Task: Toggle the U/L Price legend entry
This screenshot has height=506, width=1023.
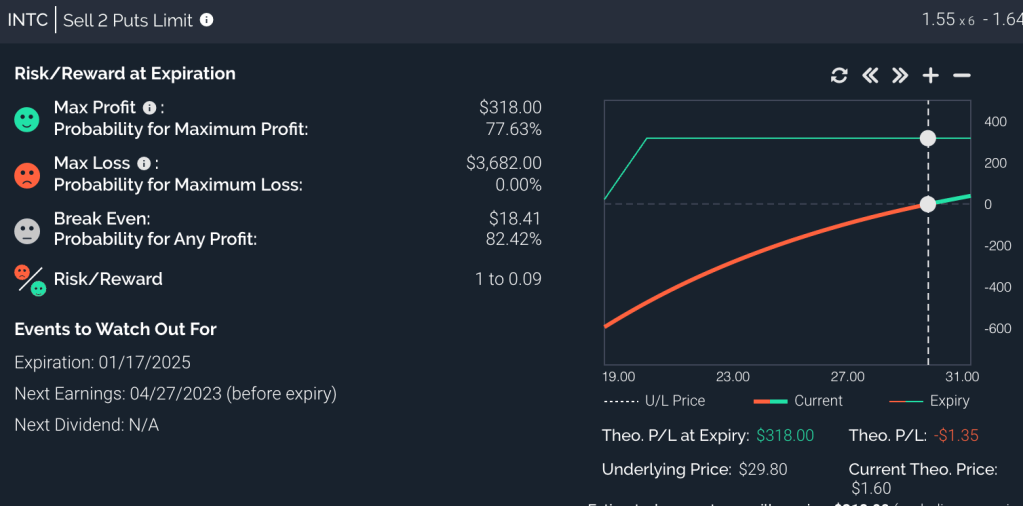Action: click(x=654, y=401)
